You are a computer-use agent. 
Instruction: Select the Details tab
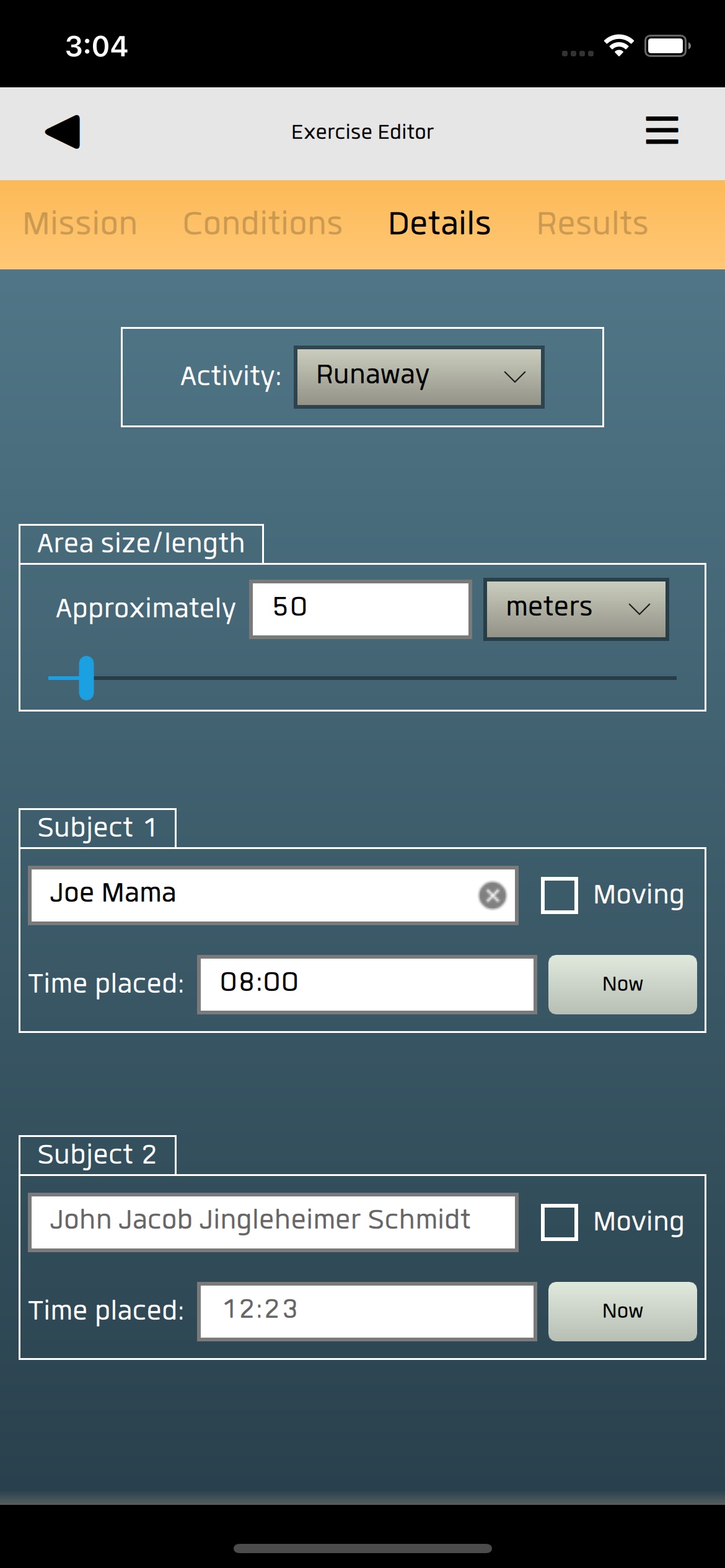[x=439, y=224]
